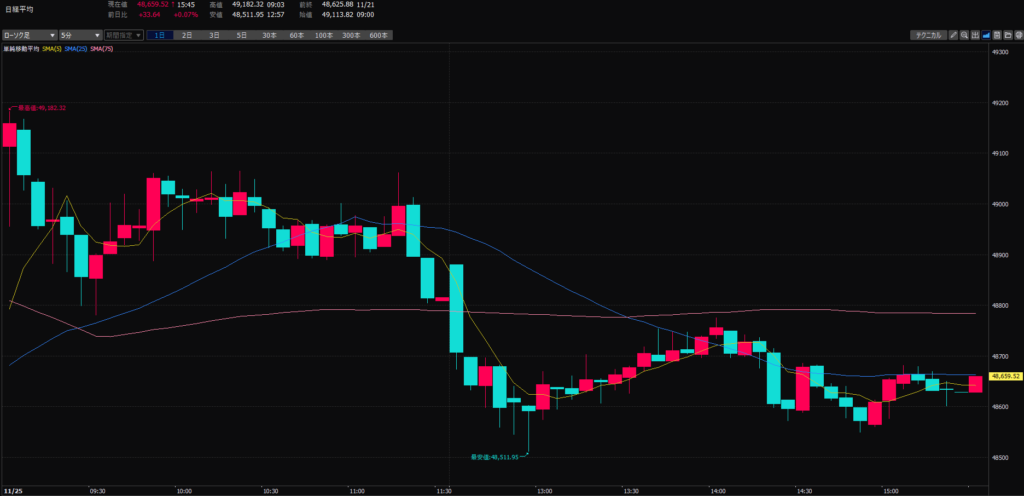Click the SMA(5) legend label
Viewport: 1024px width, 496px height.
point(51,47)
